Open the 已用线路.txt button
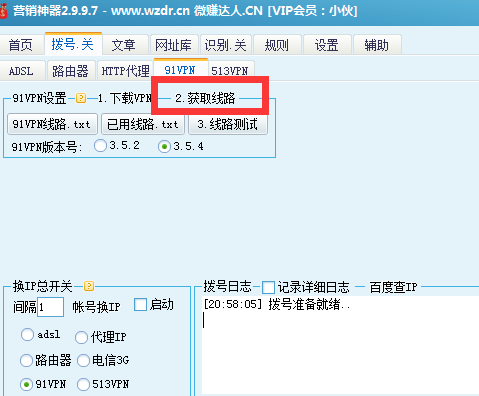 (x=143, y=124)
